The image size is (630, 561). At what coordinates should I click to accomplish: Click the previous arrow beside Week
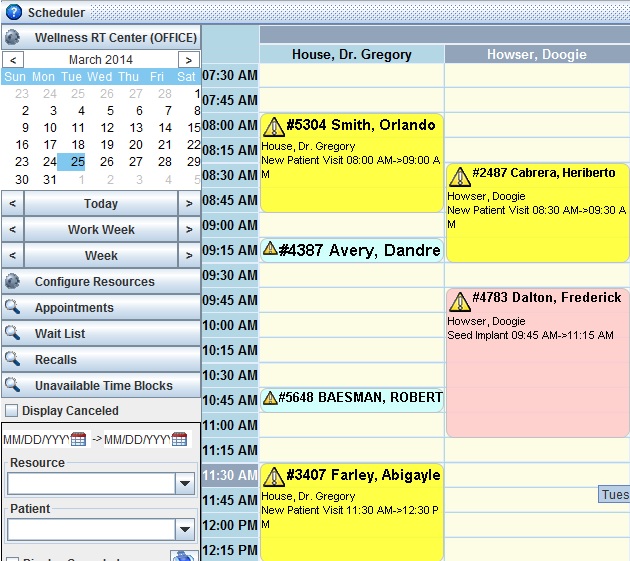point(12,256)
